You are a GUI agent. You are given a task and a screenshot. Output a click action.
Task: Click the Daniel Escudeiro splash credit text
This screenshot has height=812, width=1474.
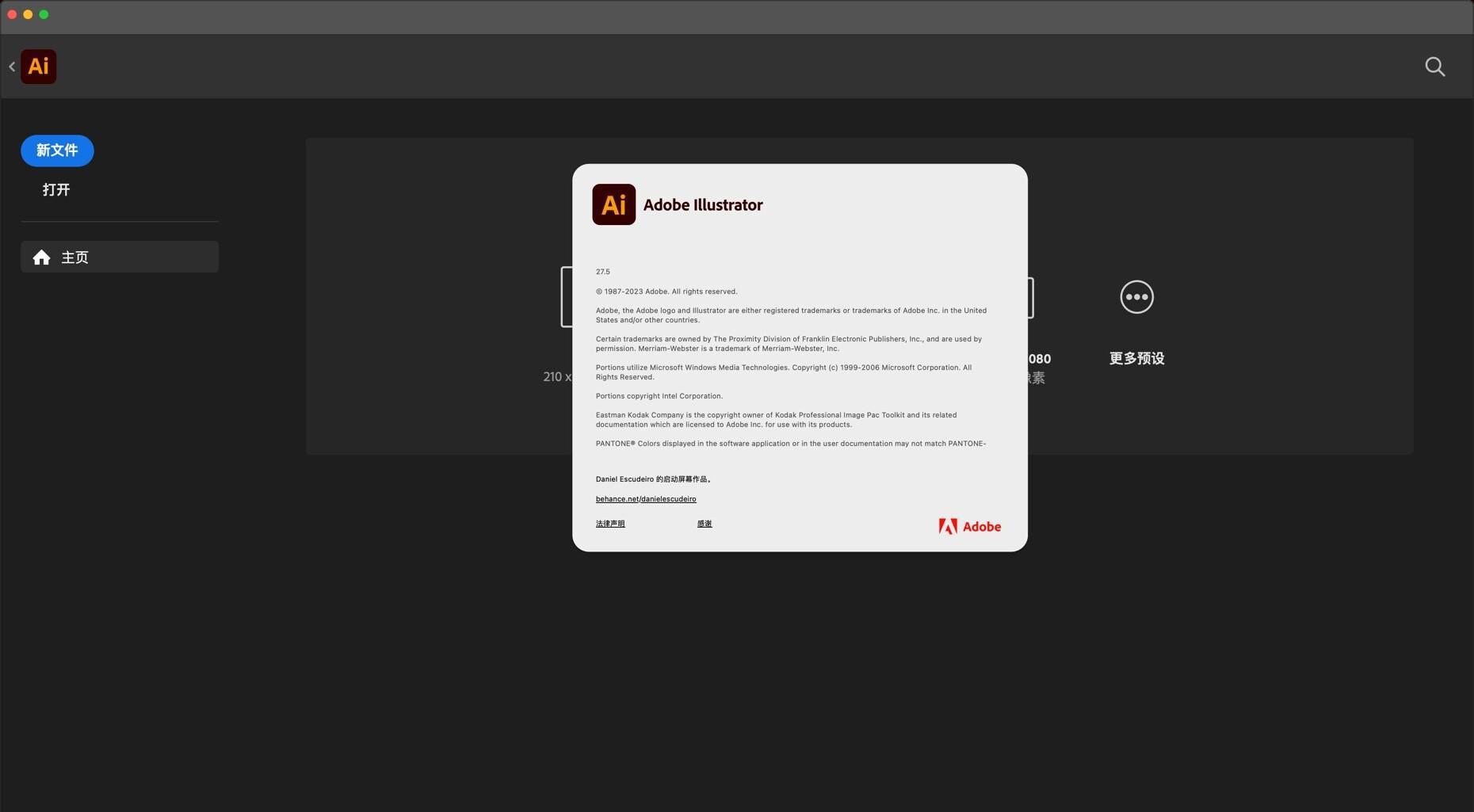point(654,479)
